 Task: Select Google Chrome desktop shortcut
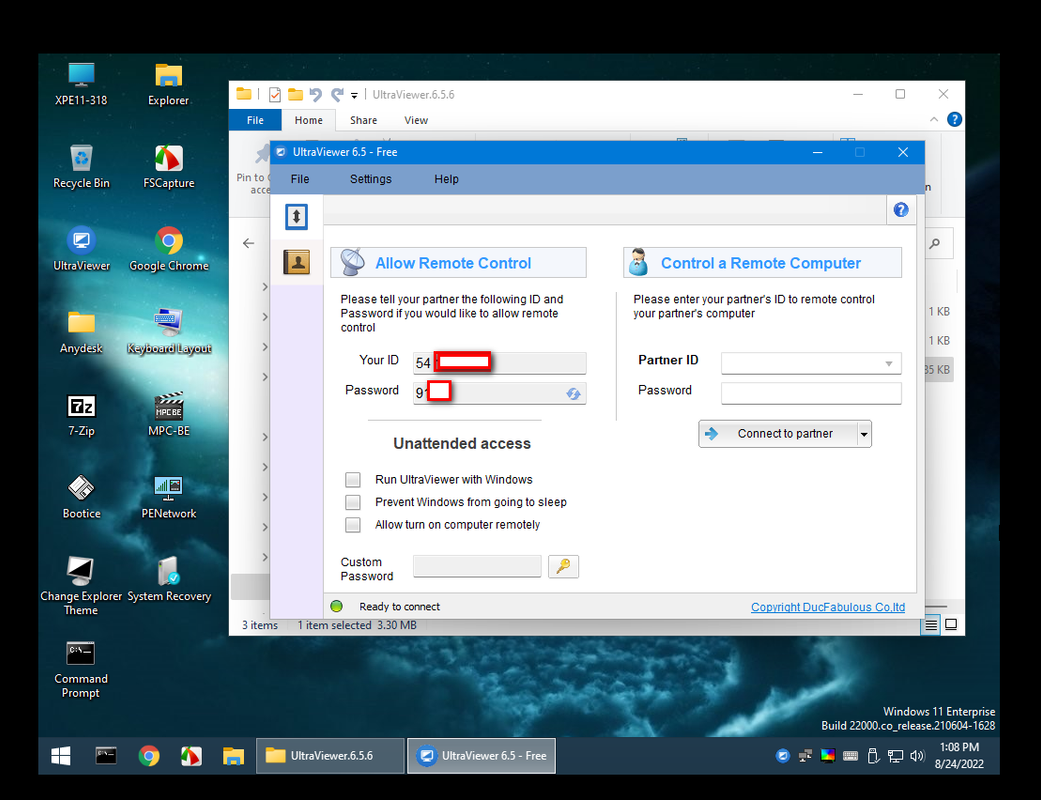(169, 249)
